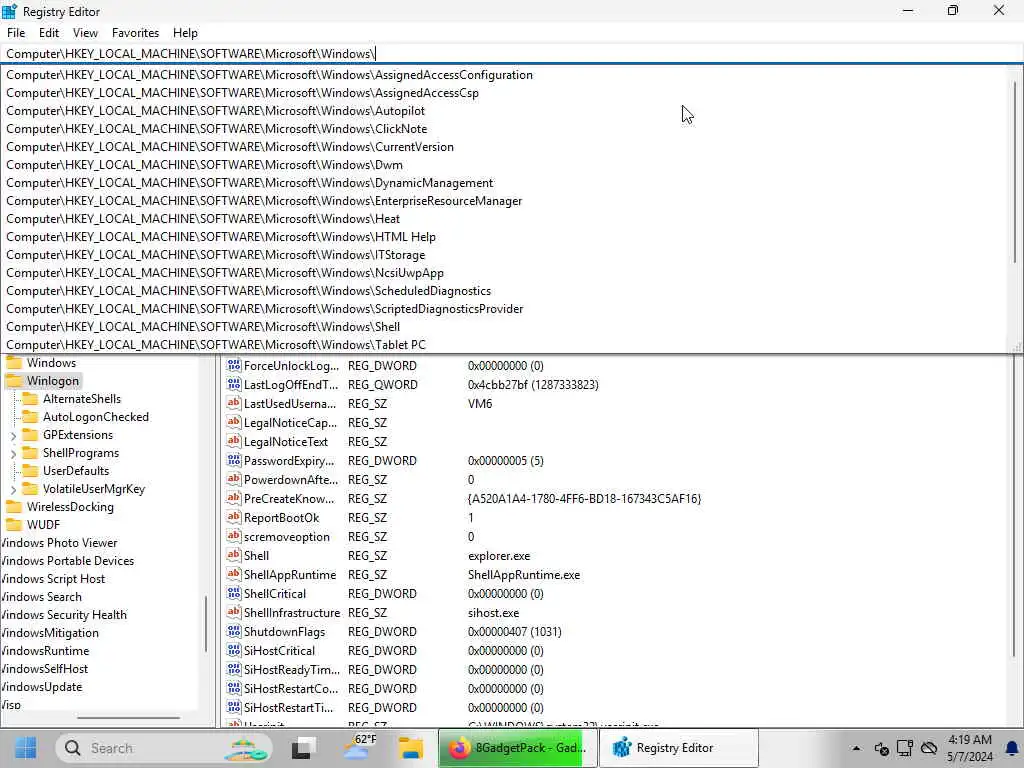Select the SiHostCritical value name
This screenshot has height=768, width=1024.
coord(279,650)
